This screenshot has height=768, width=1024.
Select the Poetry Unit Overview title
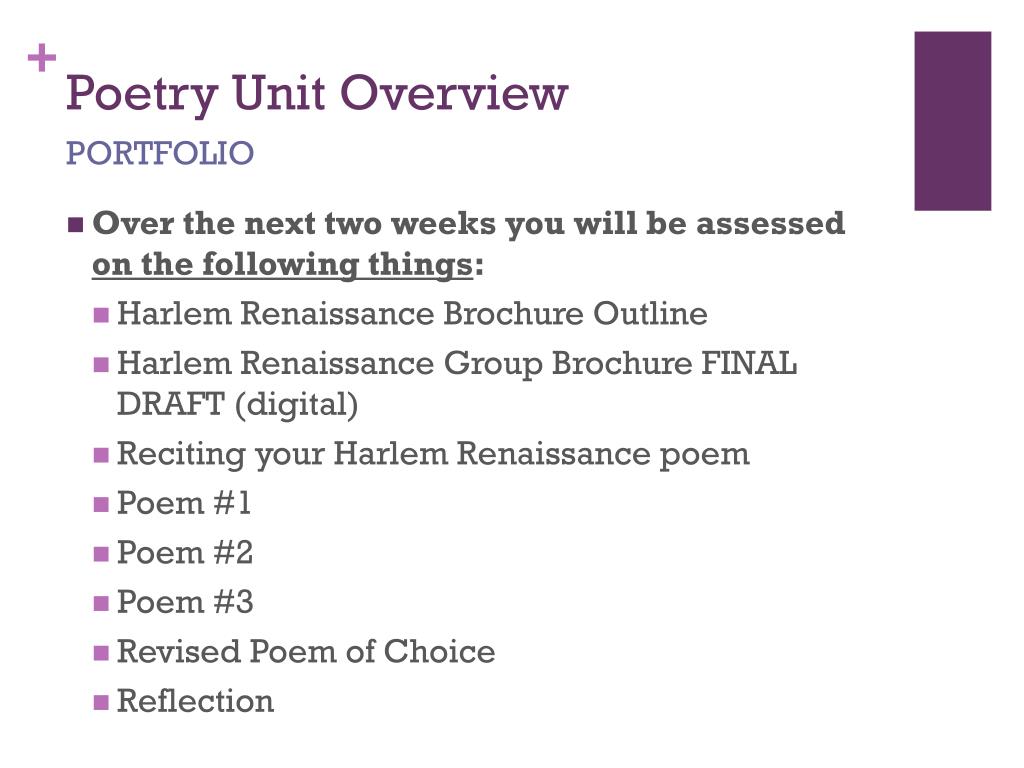317,95
